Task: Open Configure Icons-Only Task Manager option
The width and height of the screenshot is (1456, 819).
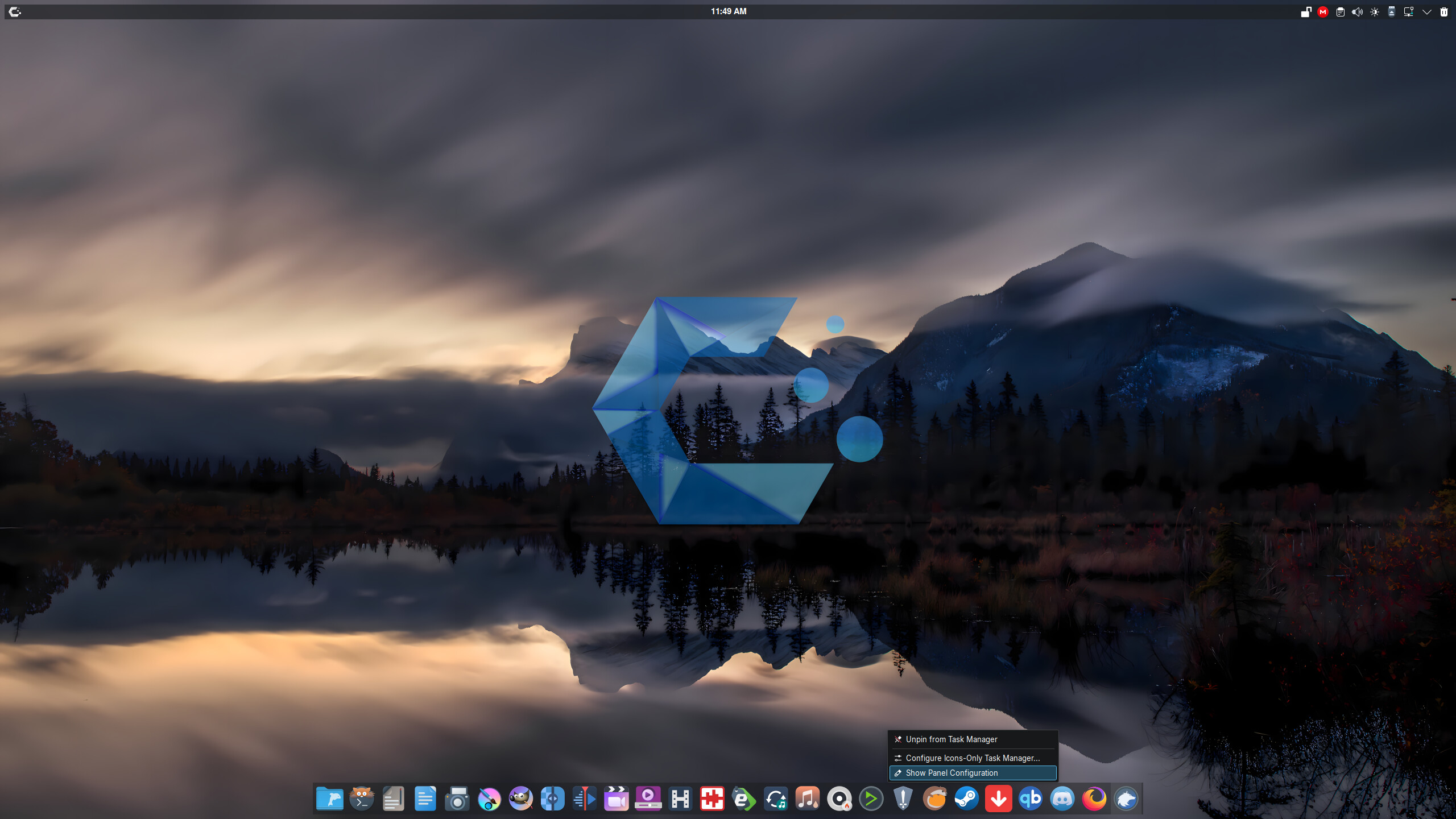Action: (972, 758)
